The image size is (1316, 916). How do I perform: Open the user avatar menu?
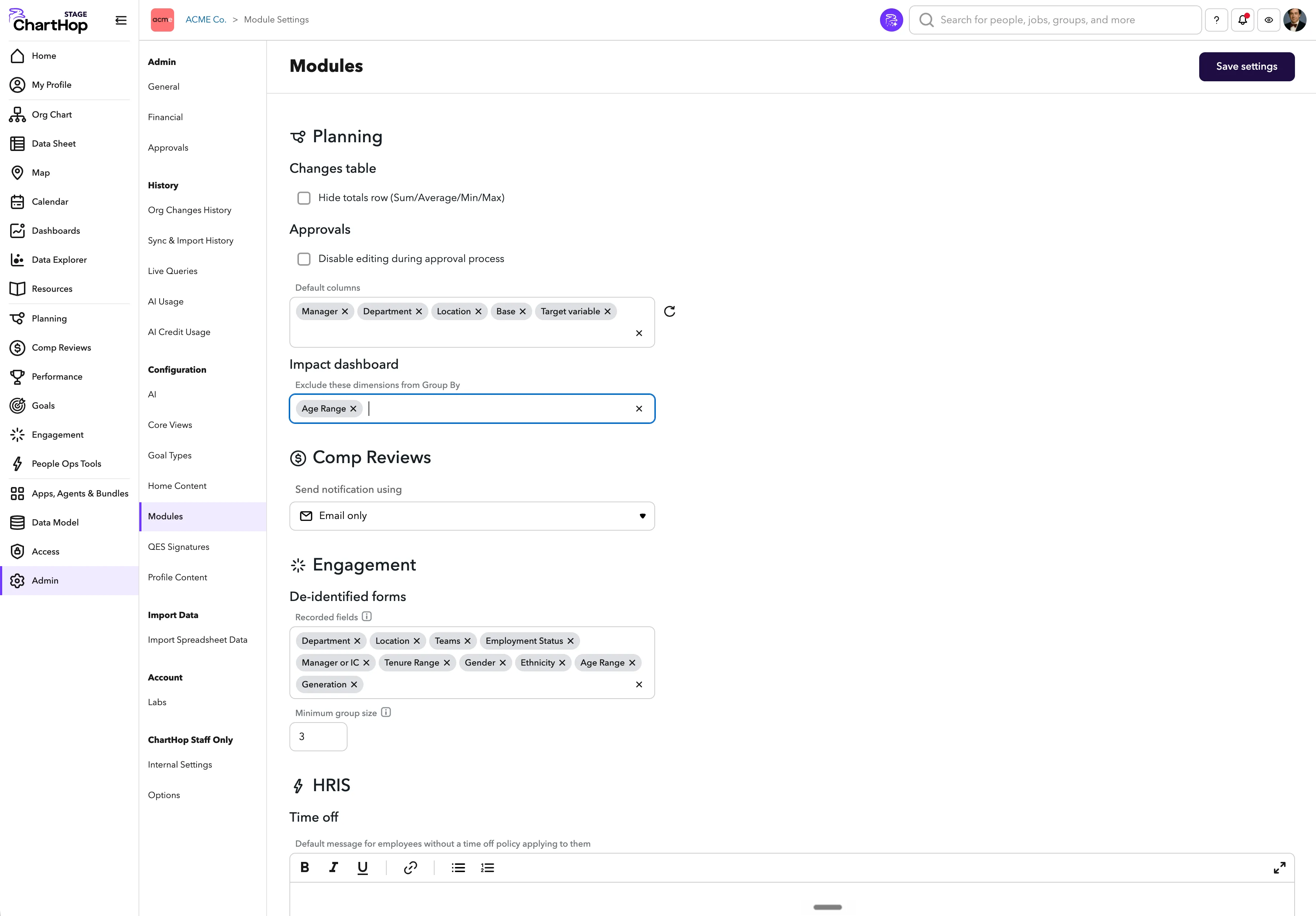point(1295,20)
